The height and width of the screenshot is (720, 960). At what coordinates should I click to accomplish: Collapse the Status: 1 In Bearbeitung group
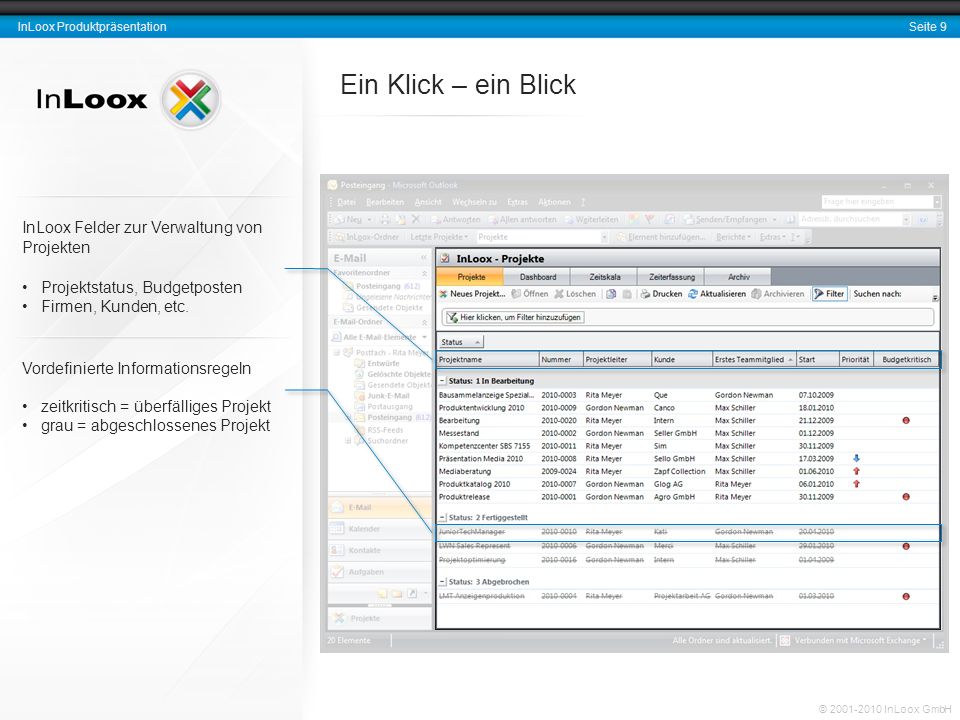(443, 381)
